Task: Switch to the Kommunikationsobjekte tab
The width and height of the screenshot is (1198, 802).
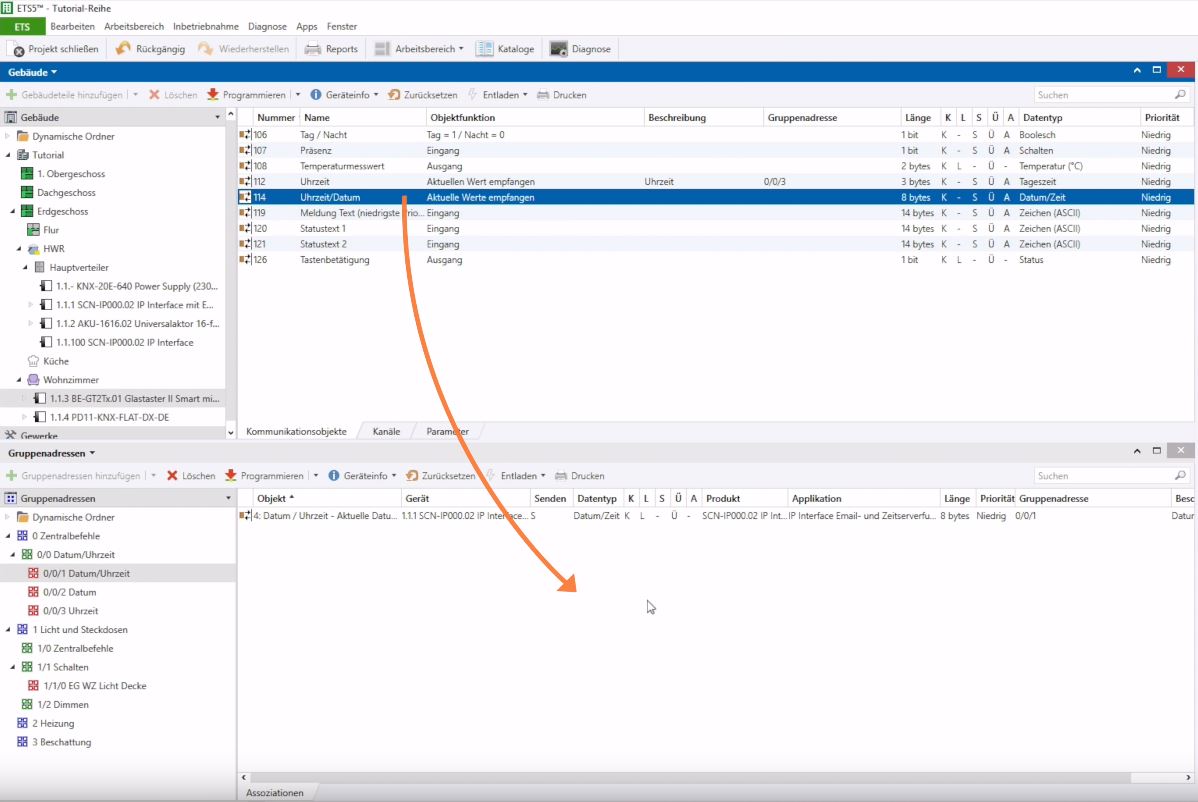Action: [x=296, y=432]
